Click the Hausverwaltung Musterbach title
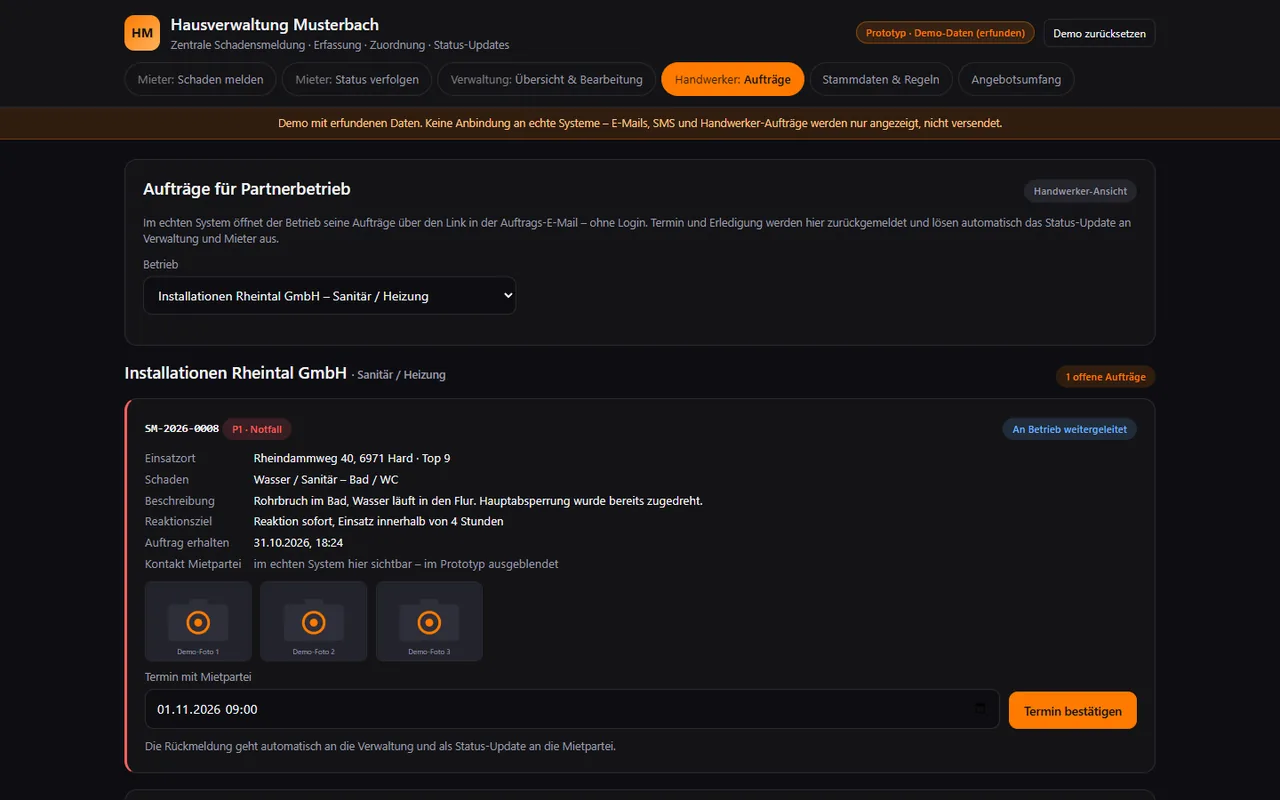This screenshot has width=1280, height=800. tap(275, 25)
